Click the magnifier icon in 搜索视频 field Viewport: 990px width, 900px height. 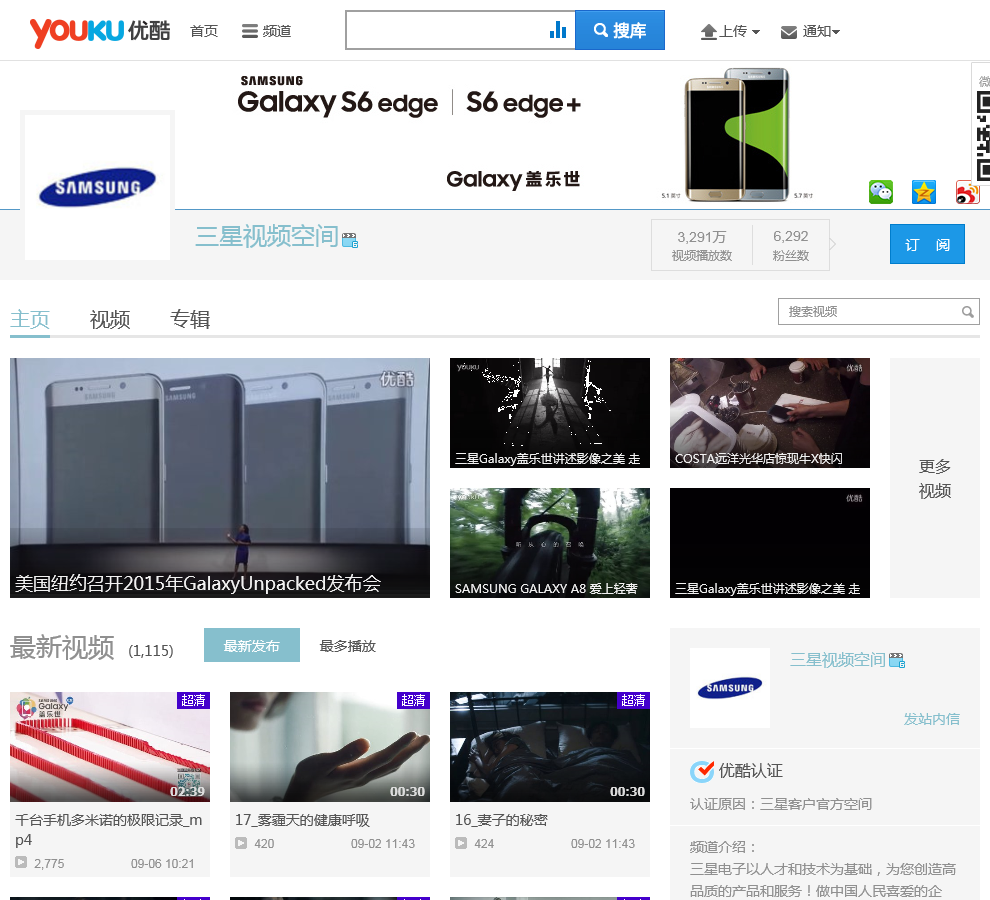point(967,311)
